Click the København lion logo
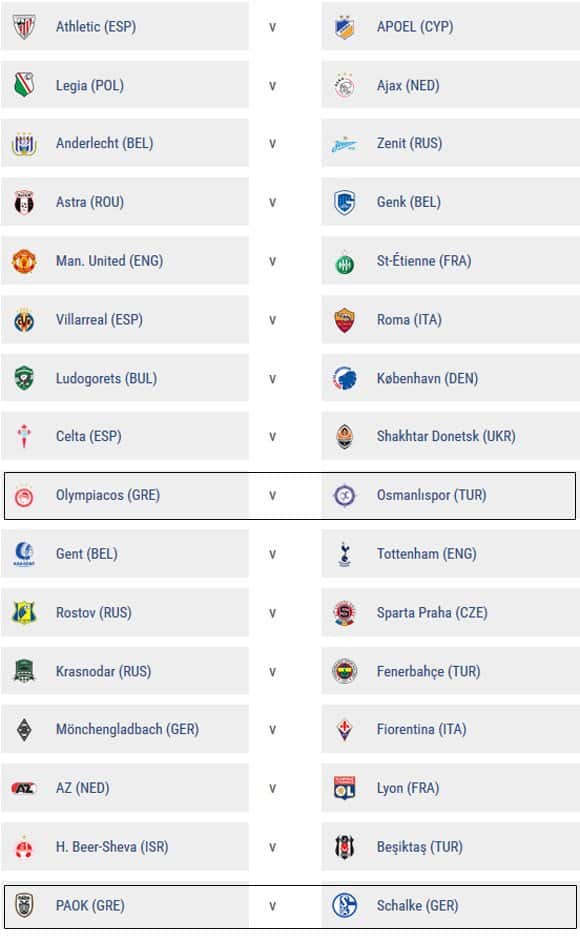Screen dimensions: 580x941 click(x=345, y=378)
